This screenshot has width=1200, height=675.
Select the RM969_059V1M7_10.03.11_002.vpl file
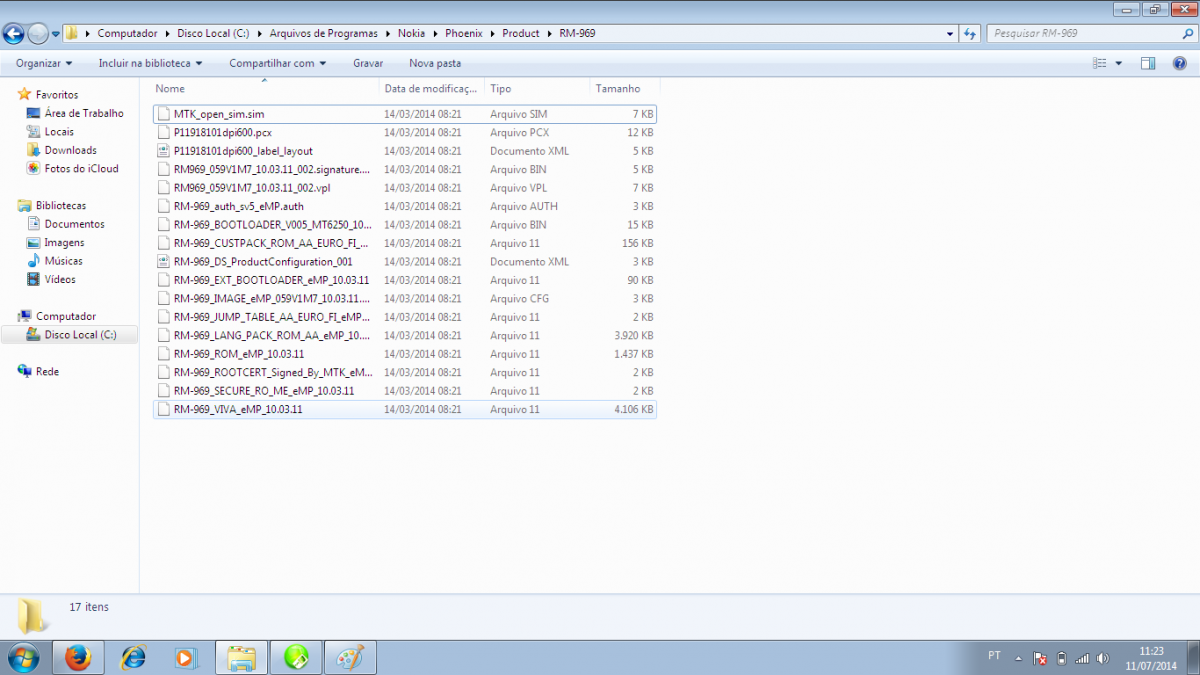pos(405,188)
